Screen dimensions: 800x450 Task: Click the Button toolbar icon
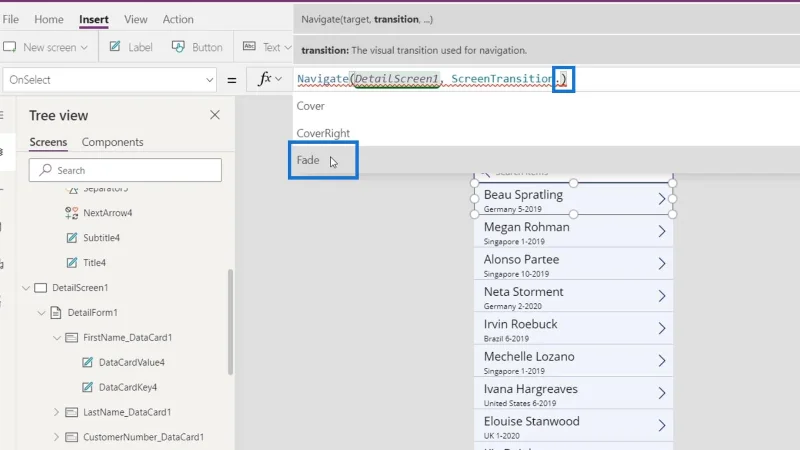178,46
